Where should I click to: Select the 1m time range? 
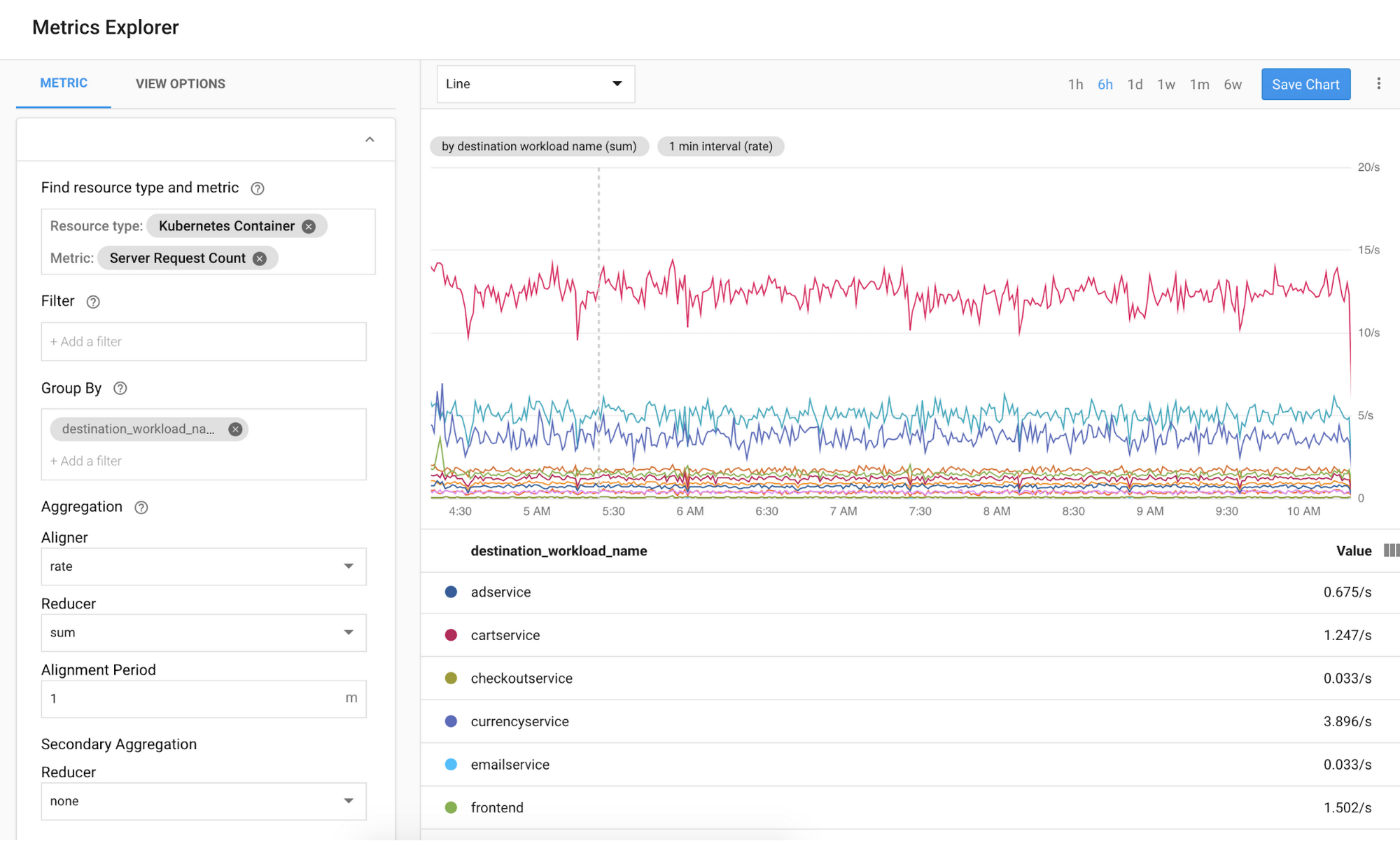(1199, 85)
